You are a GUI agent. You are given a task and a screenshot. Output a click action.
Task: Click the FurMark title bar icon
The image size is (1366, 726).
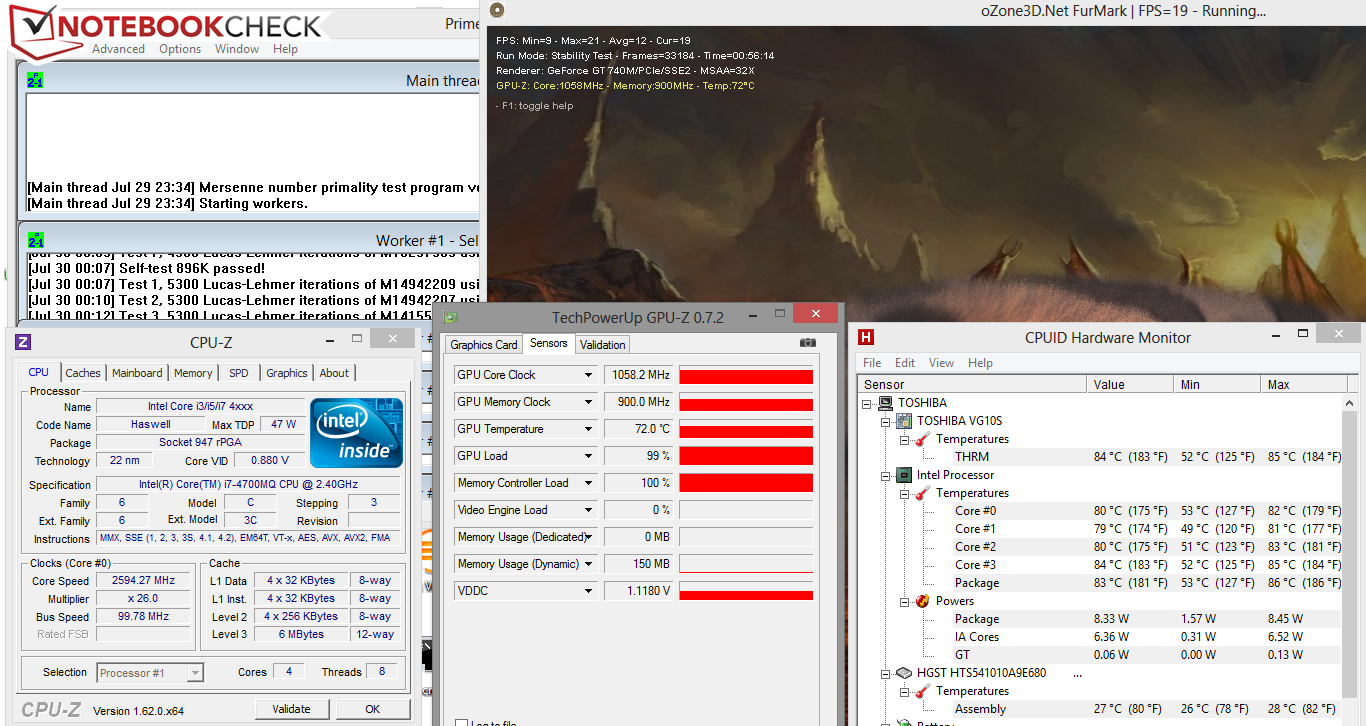tap(497, 11)
